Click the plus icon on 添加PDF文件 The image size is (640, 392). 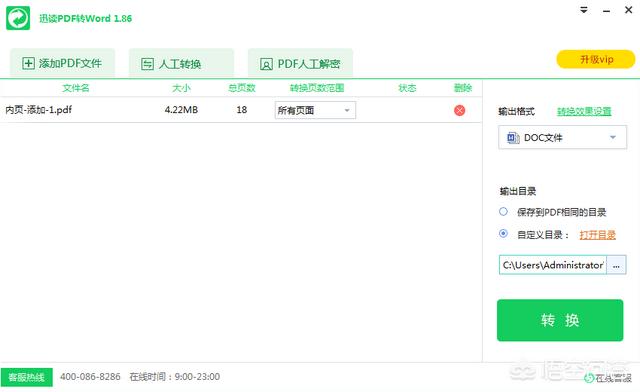[x=28, y=63]
